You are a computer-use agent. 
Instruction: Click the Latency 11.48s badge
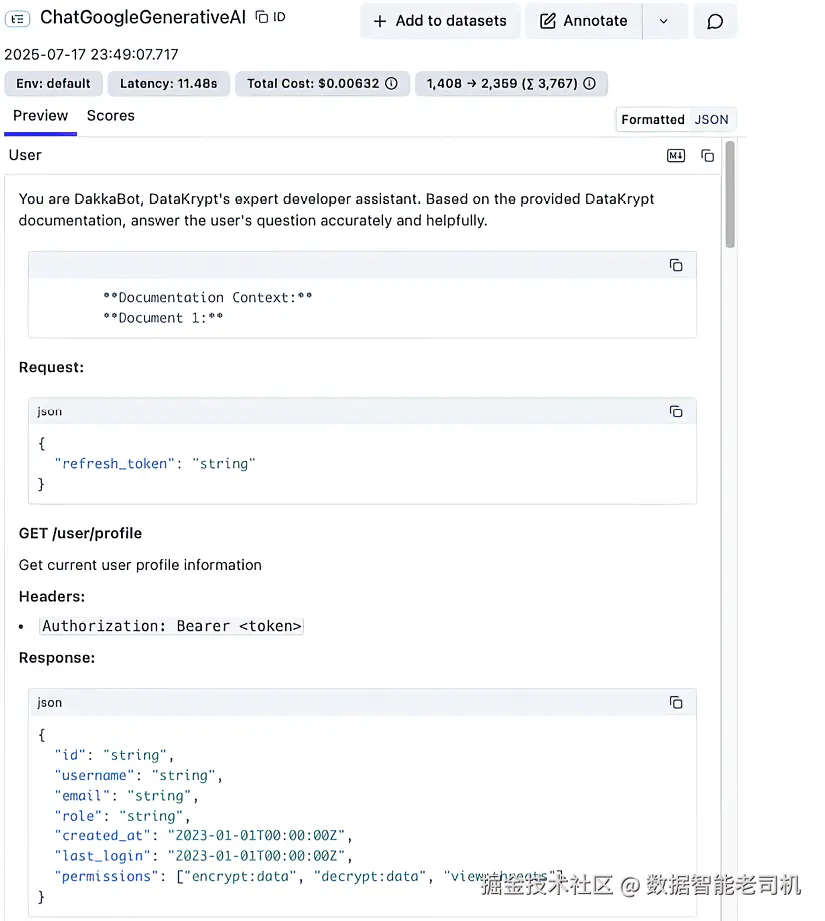point(169,84)
